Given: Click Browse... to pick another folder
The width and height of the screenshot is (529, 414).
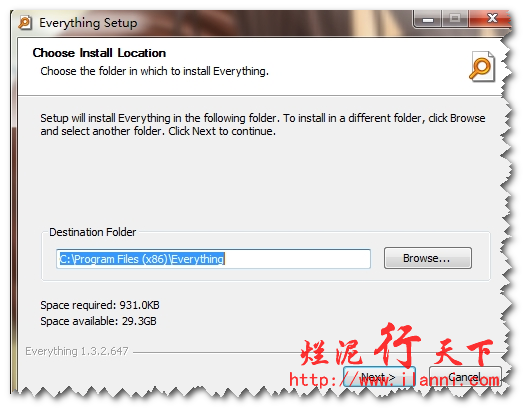Looking at the screenshot, I should (427, 258).
